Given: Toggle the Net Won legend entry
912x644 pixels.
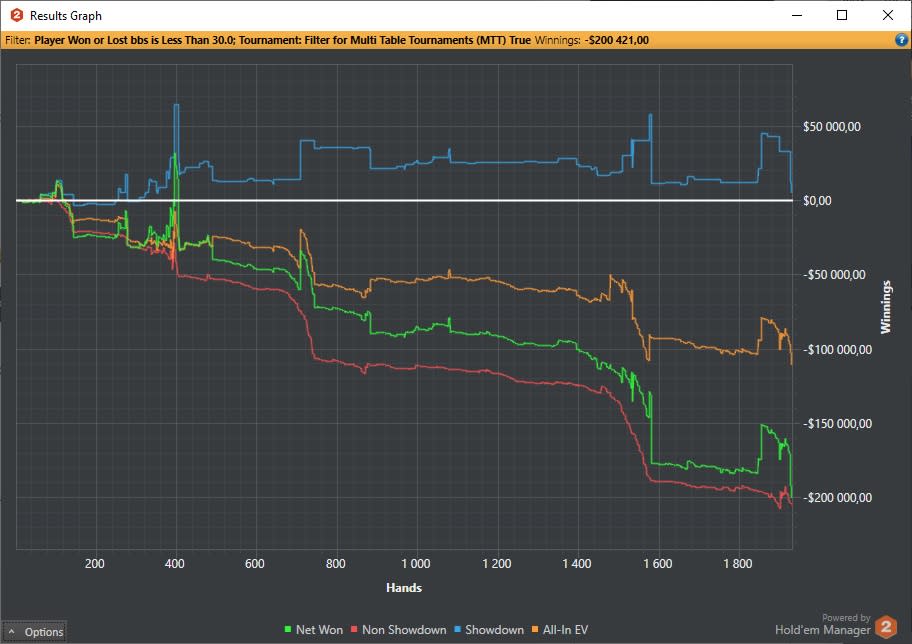Looking at the screenshot, I should coord(314,629).
